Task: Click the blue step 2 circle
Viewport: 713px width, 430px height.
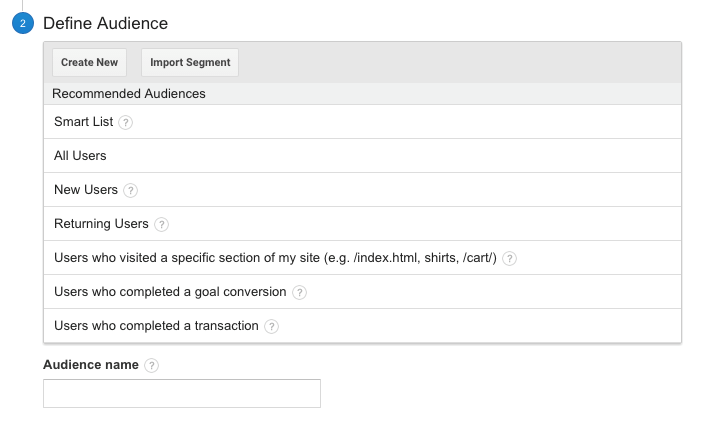Action: pyautogui.click(x=23, y=23)
